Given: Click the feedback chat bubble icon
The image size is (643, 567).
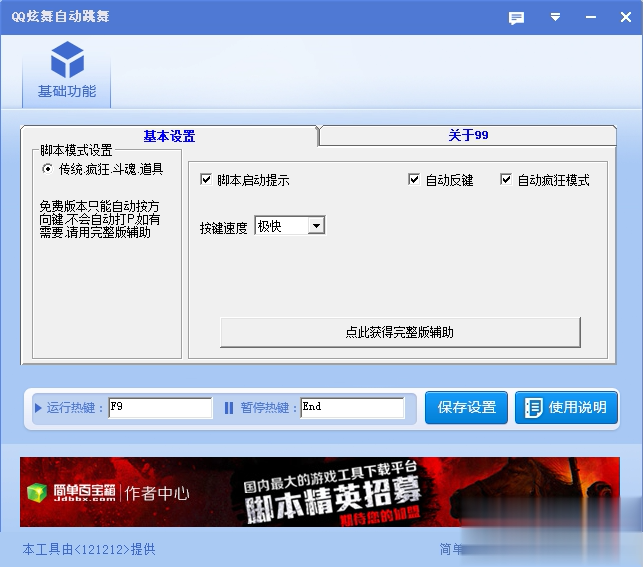Looking at the screenshot, I should (x=516, y=18).
